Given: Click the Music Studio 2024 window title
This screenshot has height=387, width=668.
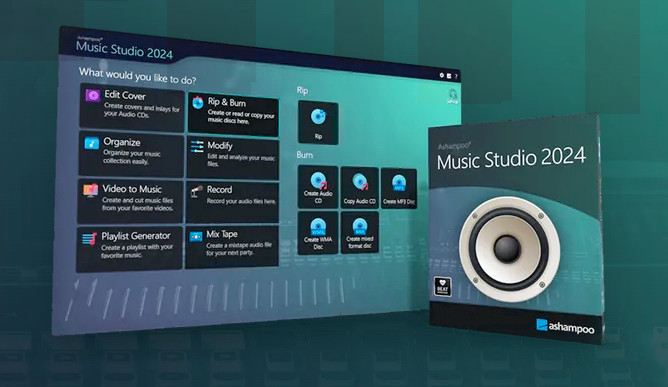Looking at the screenshot, I should click(124, 49).
